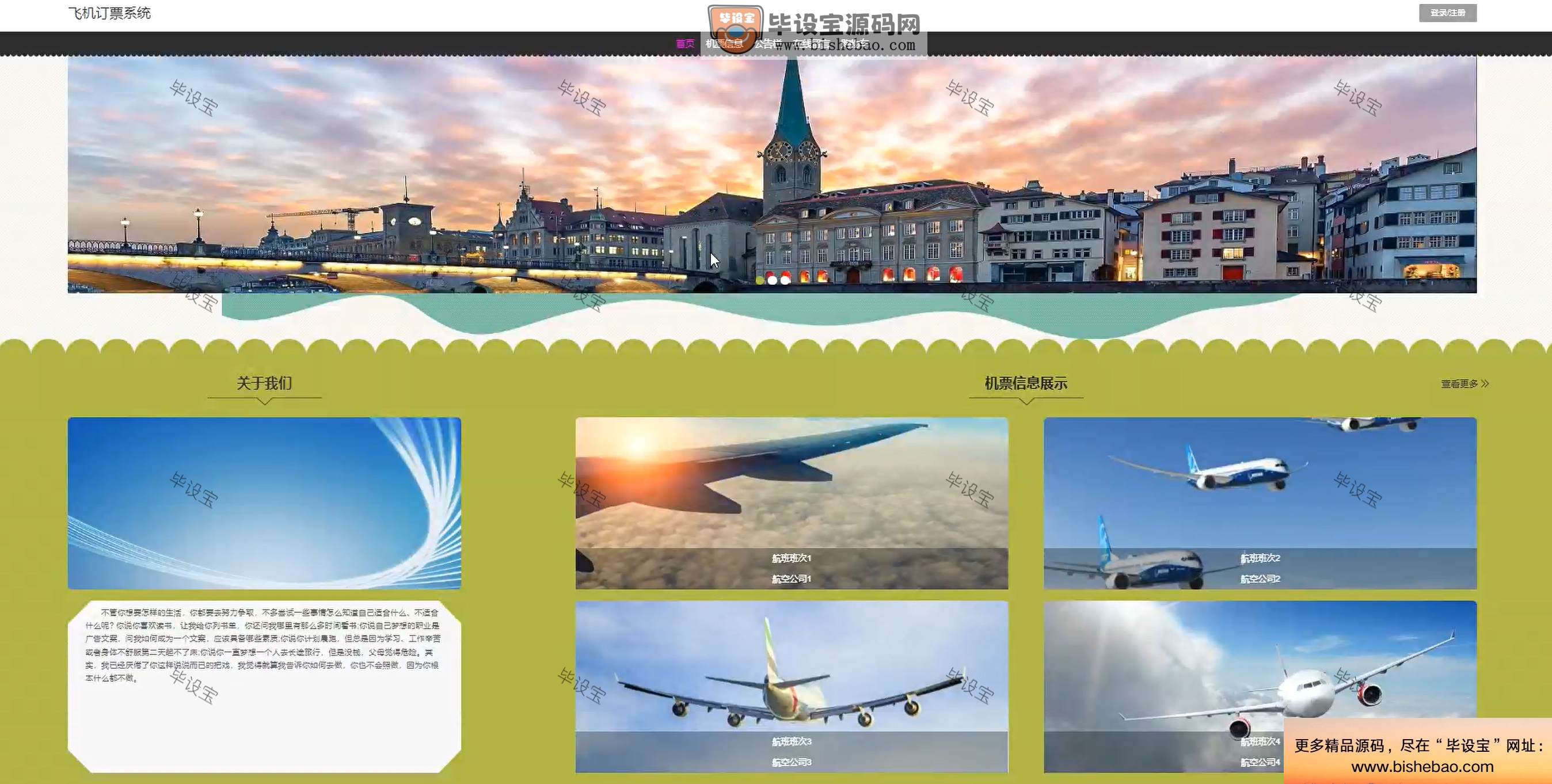Image resolution: width=1552 pixels, height=784 pixels.
Task: Click the 登录/注册 button
Action: pyautogui.click(x=1447, y=13)
